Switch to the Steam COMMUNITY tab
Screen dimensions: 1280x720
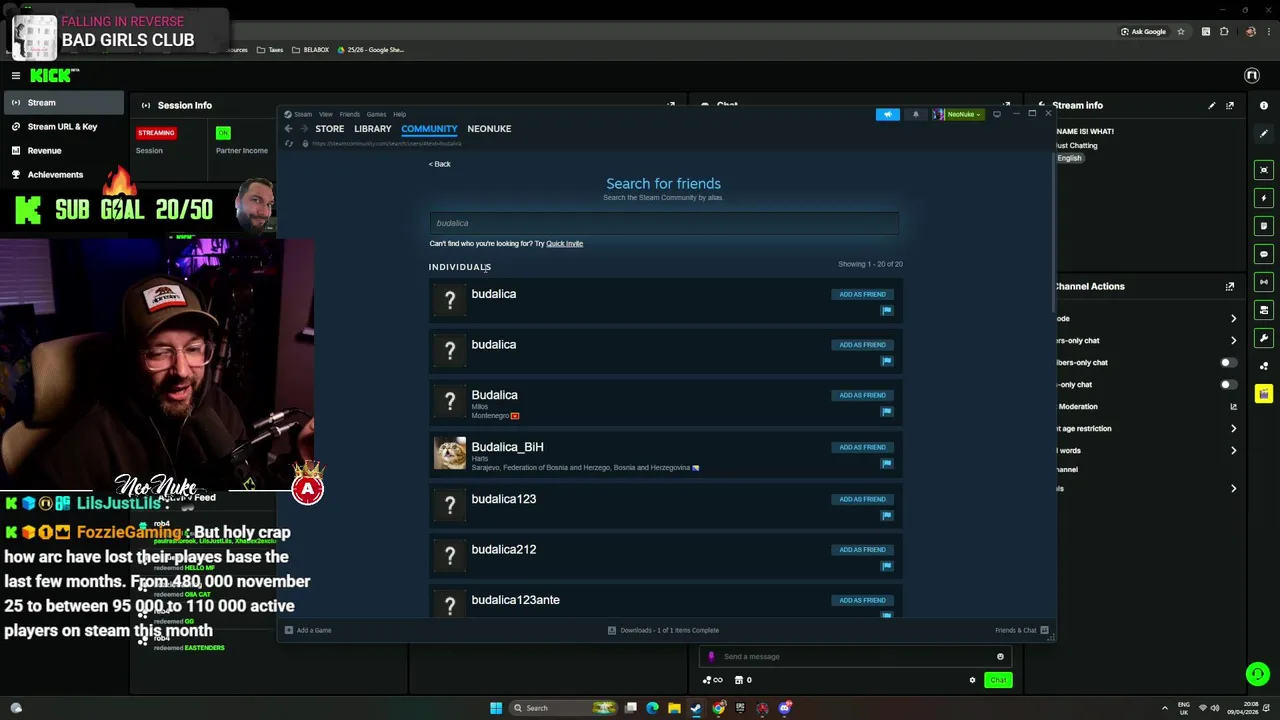[x=429, y=129]
